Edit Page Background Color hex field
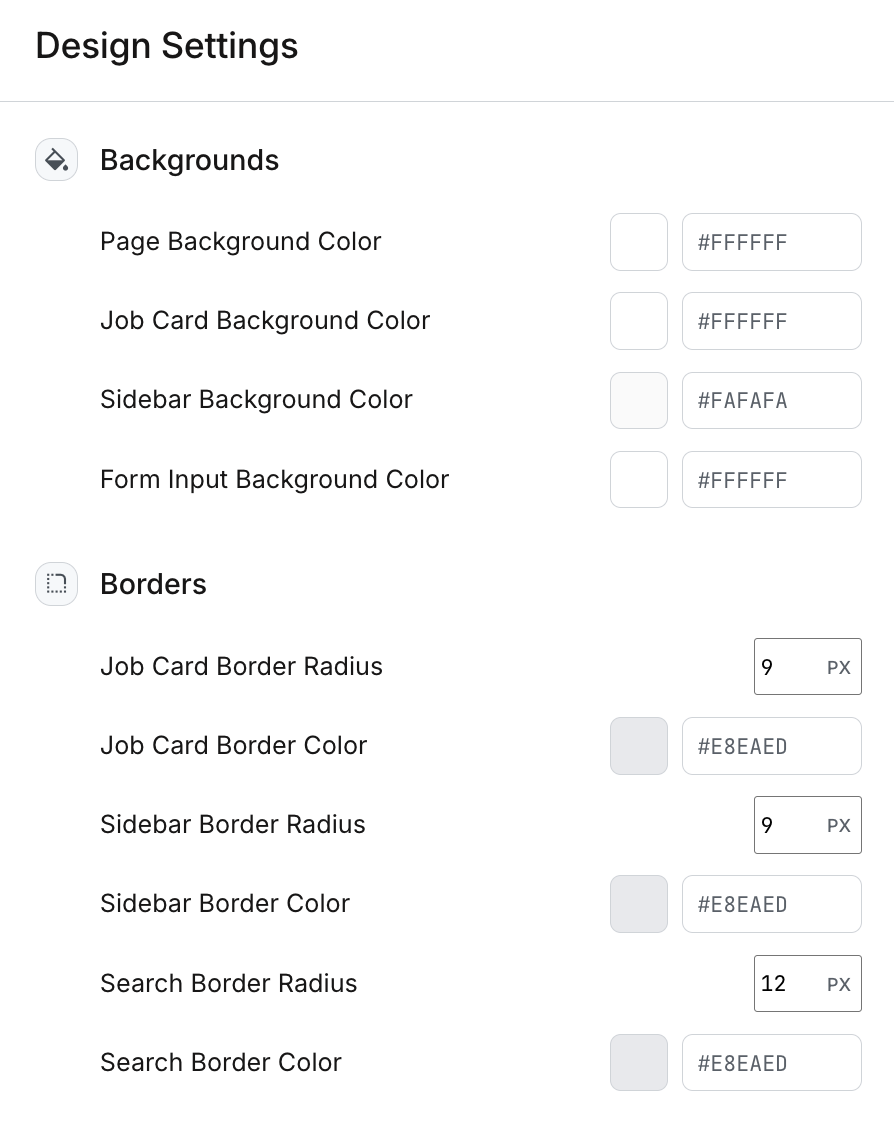894x1138 pixels. [771, 242]
